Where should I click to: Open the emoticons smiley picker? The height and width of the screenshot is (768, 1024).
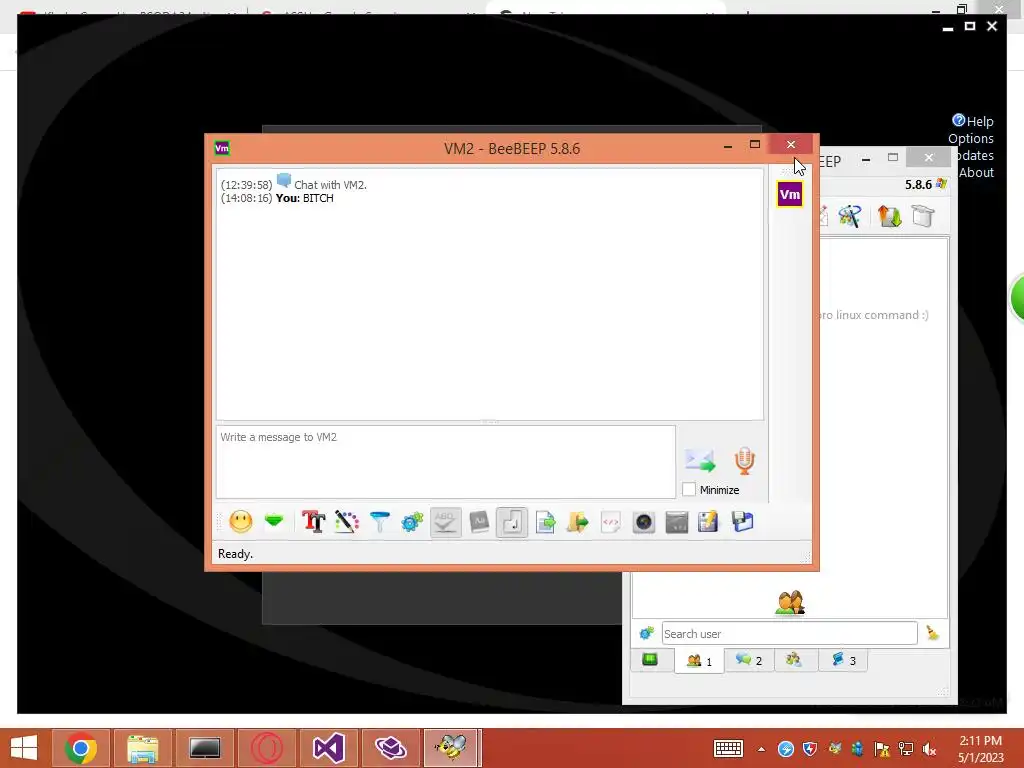pos(240,522)
